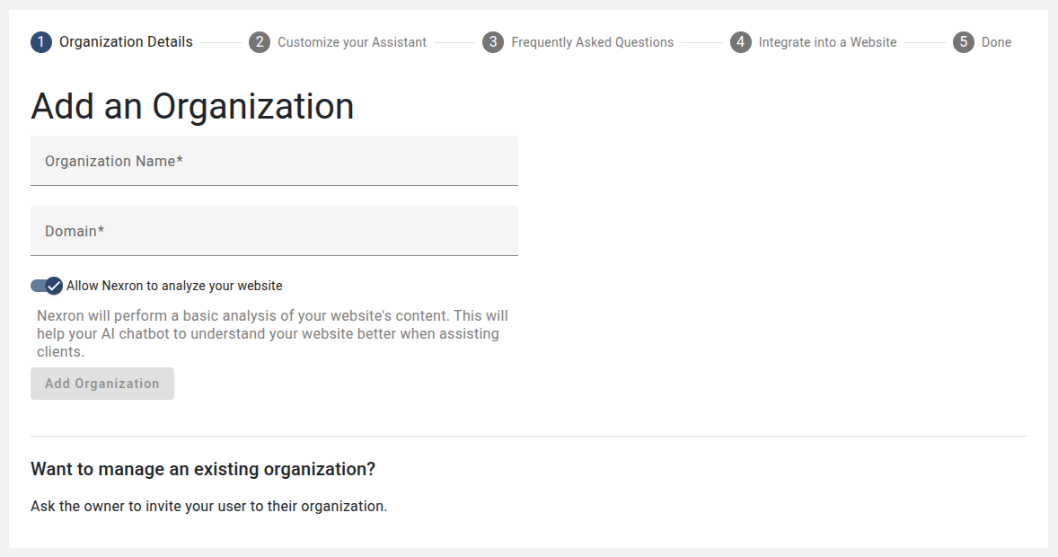This screenshot has height=557, width=1058.
Task: Click the Allow Nexron to analyze label
Action: [174, 286]
